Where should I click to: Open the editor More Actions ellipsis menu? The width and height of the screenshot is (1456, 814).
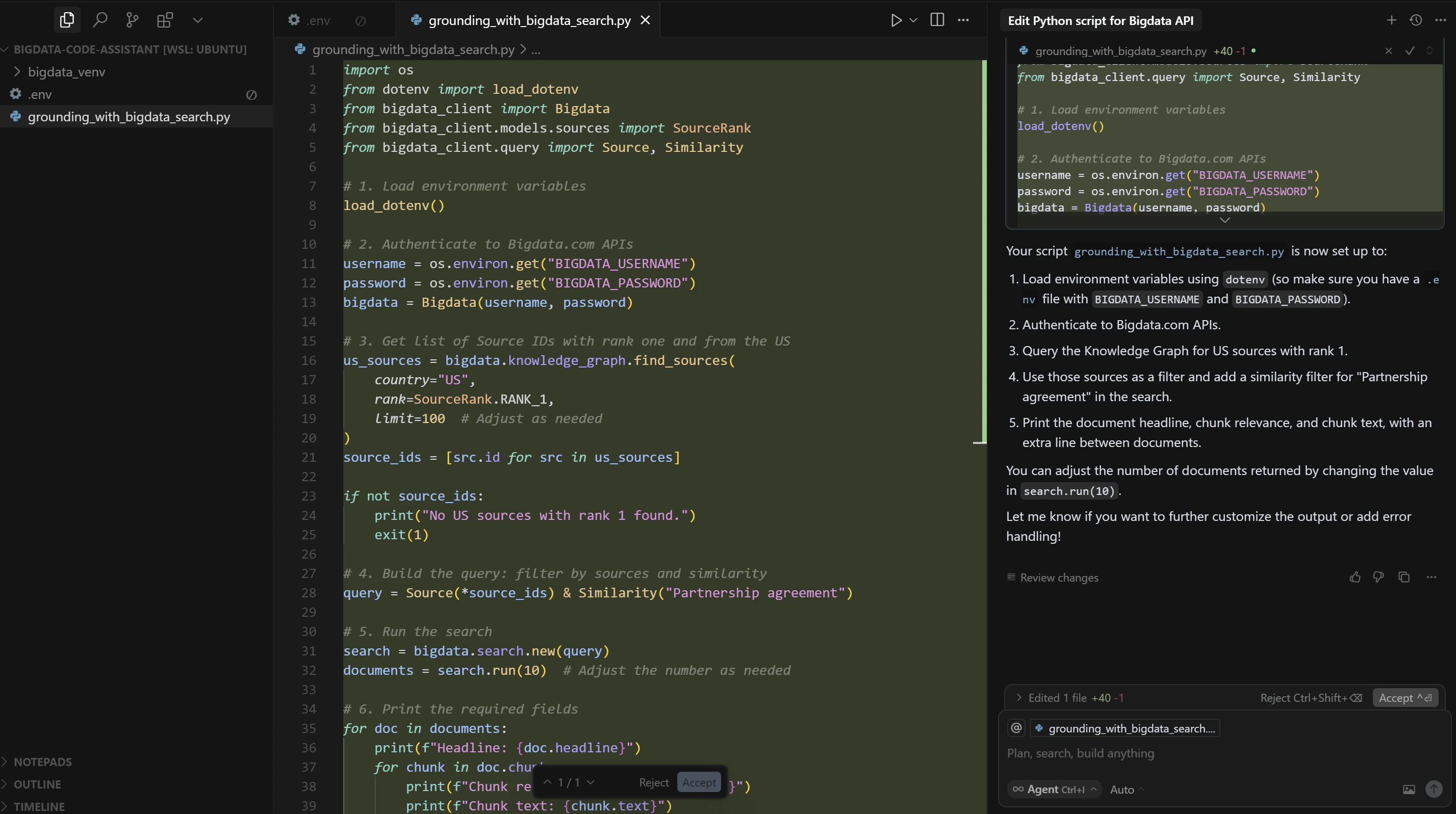[x=963, y=20]
